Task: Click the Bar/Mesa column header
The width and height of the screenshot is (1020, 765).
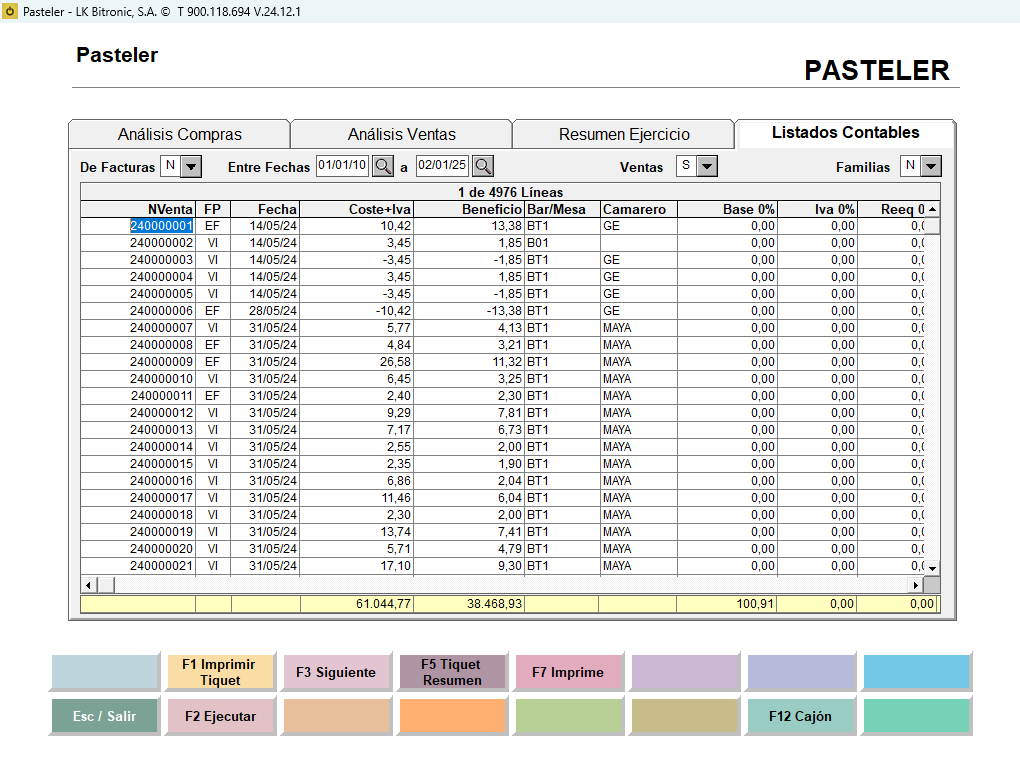Action: coord(562,209)
